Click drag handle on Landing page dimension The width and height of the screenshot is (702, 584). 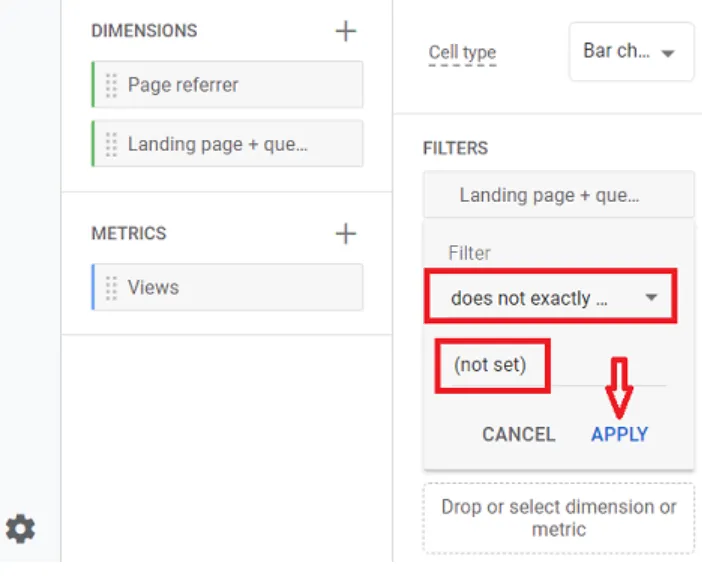(111, 144)
